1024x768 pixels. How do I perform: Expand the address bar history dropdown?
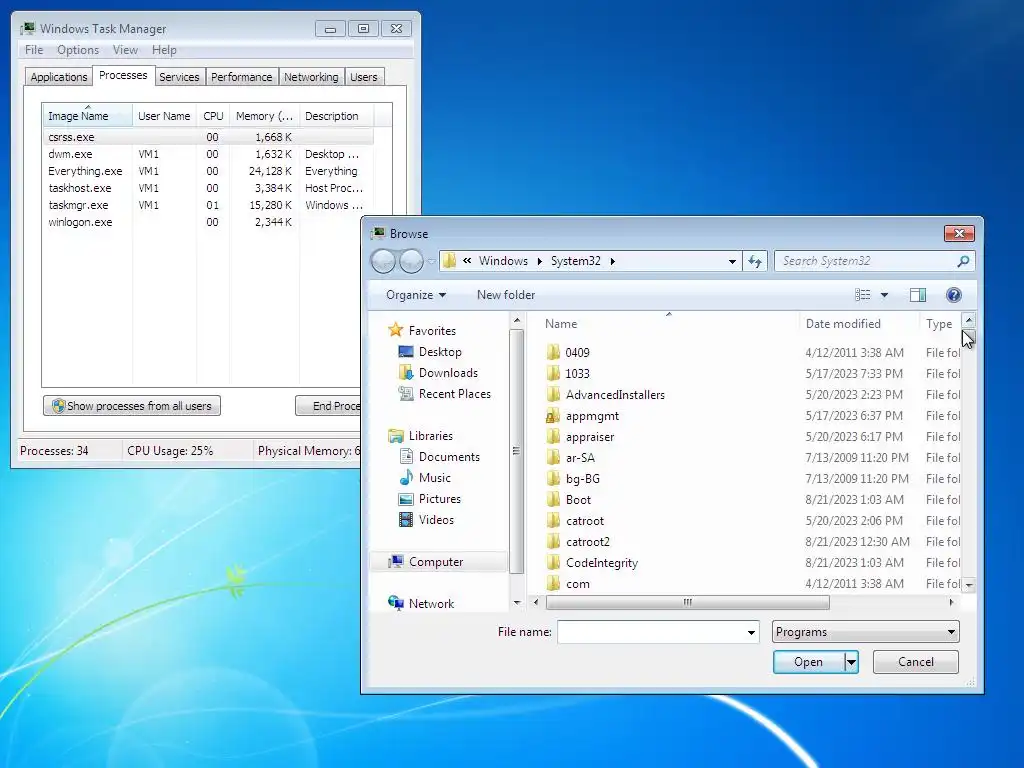tap(732, 261)
